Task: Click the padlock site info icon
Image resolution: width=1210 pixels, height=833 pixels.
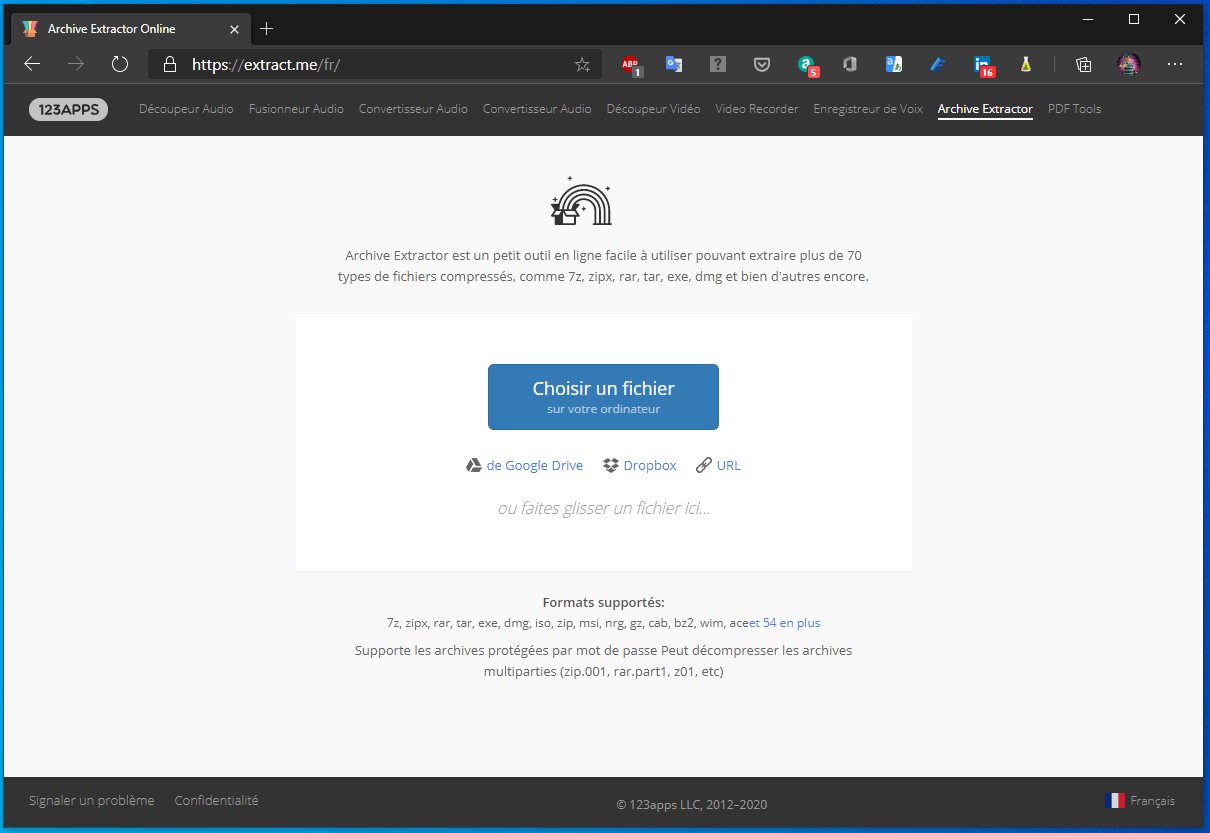Action: click(x=170, y=64)
